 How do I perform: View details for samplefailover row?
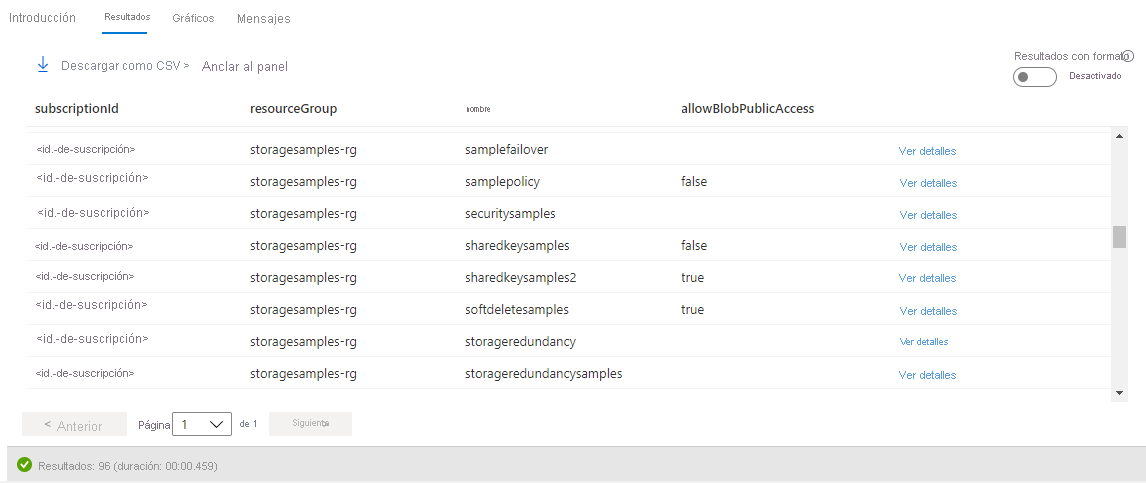click(927, 151)
